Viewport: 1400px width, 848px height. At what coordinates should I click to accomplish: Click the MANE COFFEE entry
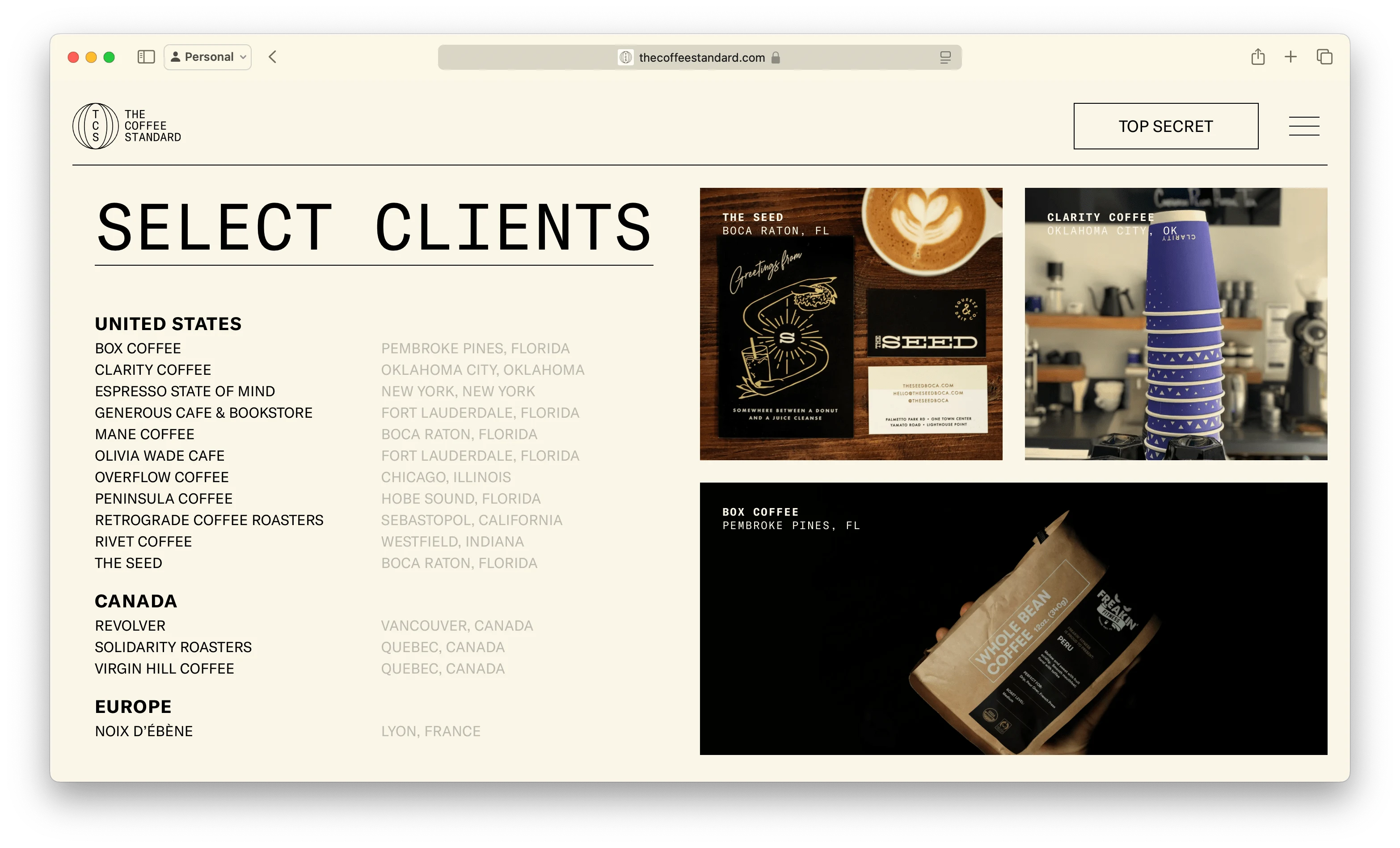click(144, 435)
